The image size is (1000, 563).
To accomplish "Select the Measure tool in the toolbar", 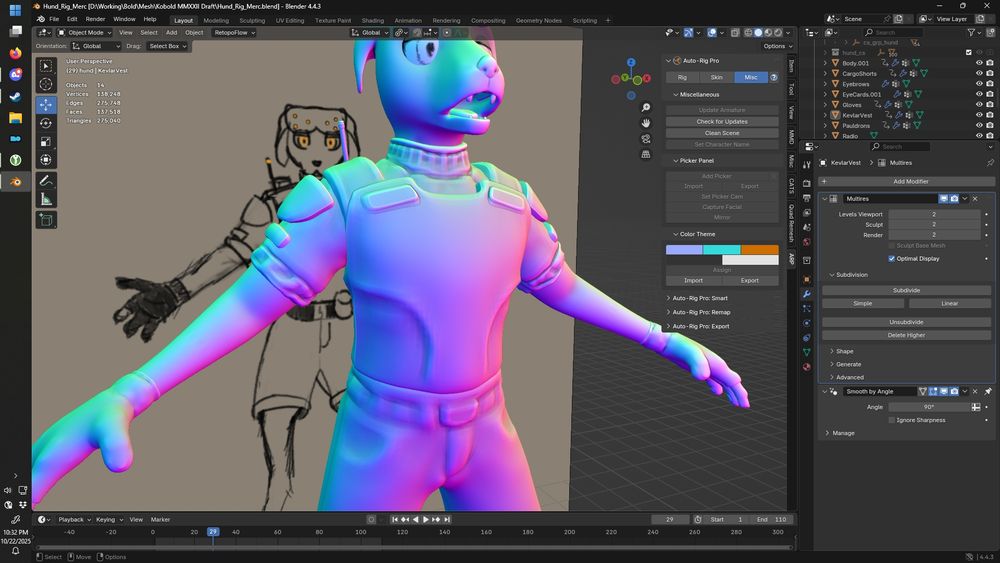I will tap(46, 199).
